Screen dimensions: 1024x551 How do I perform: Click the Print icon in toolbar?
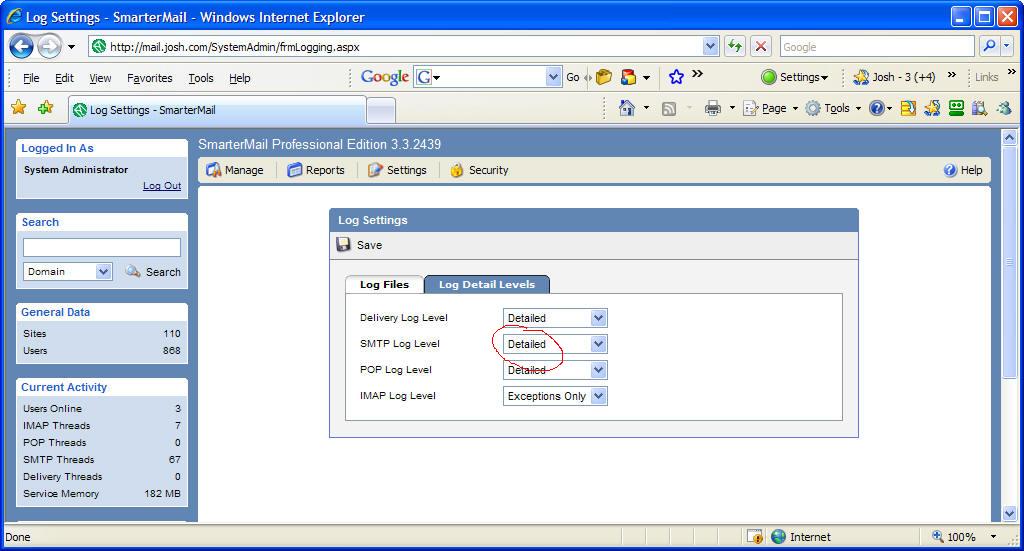[713, 108]
